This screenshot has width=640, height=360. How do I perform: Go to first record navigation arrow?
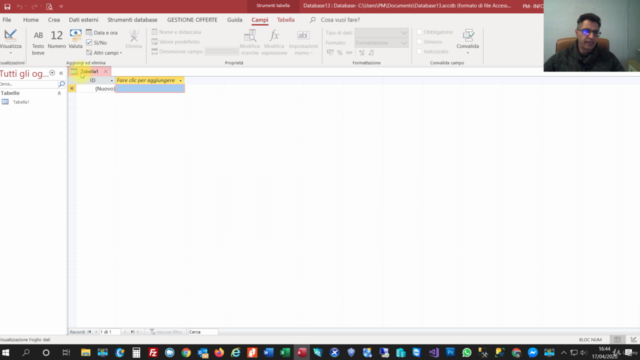[x=89, y=332]
